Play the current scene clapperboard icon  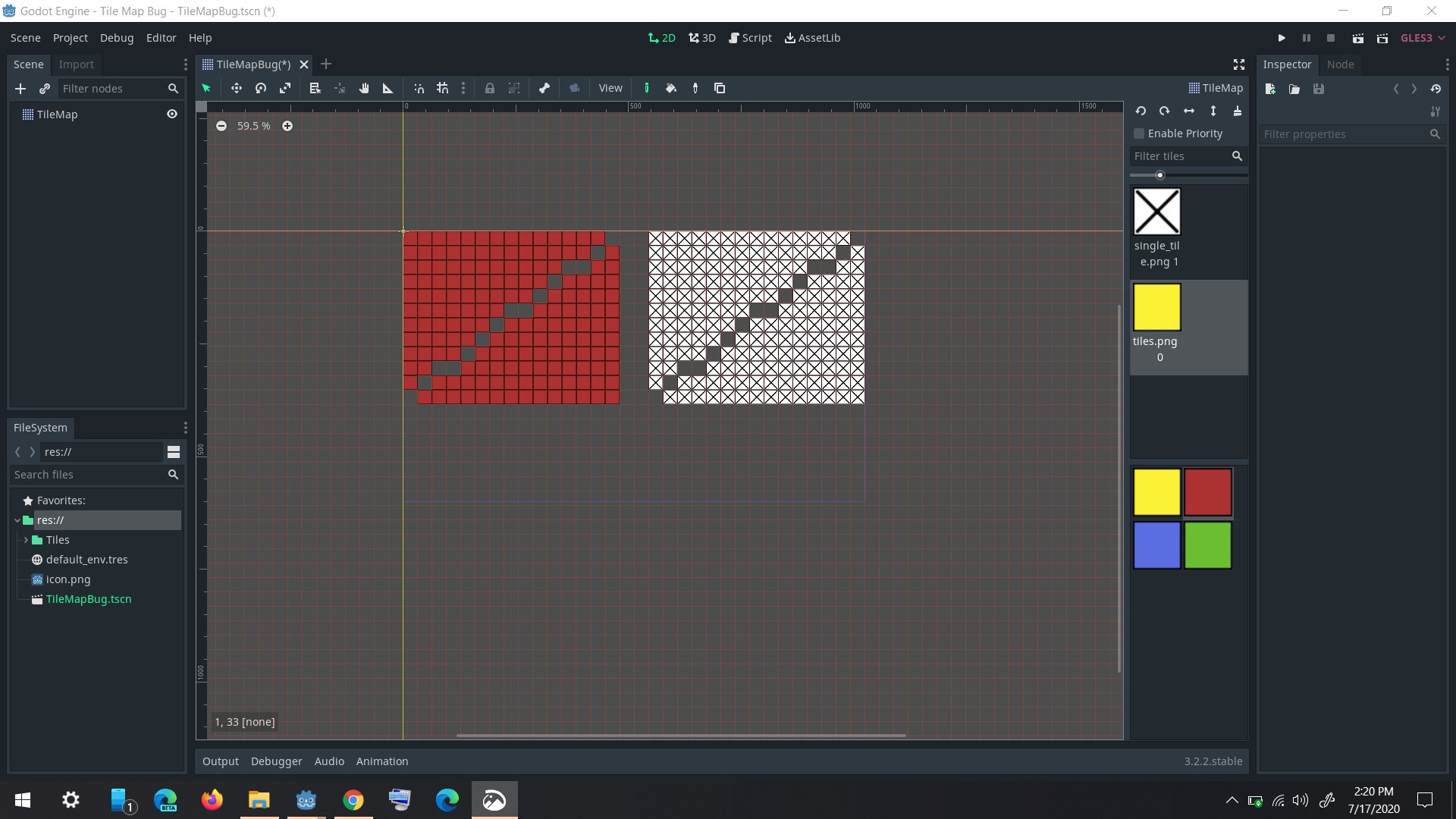click(x=1358, y=38)
